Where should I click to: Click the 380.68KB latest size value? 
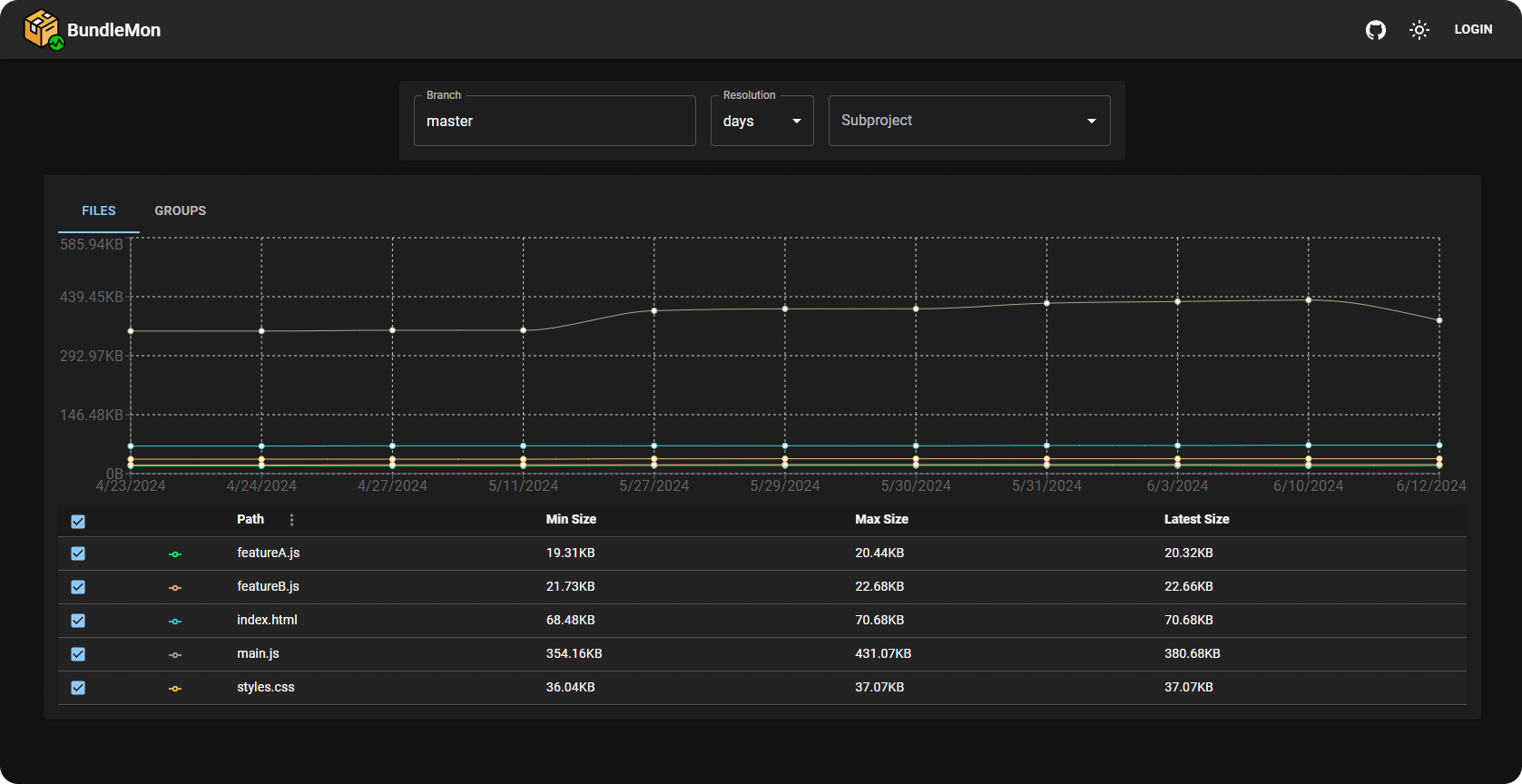pos(1193,653)
